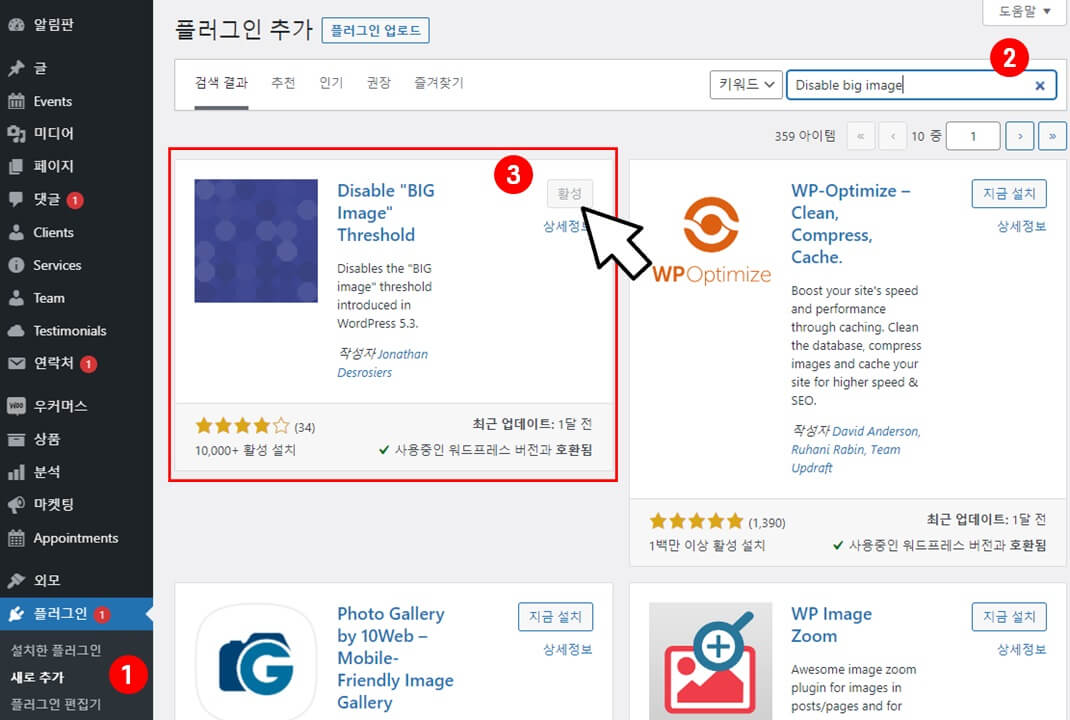Click 지금 설치 for WP Image Zoom

pyautogui.click(x=1009, y=617)
